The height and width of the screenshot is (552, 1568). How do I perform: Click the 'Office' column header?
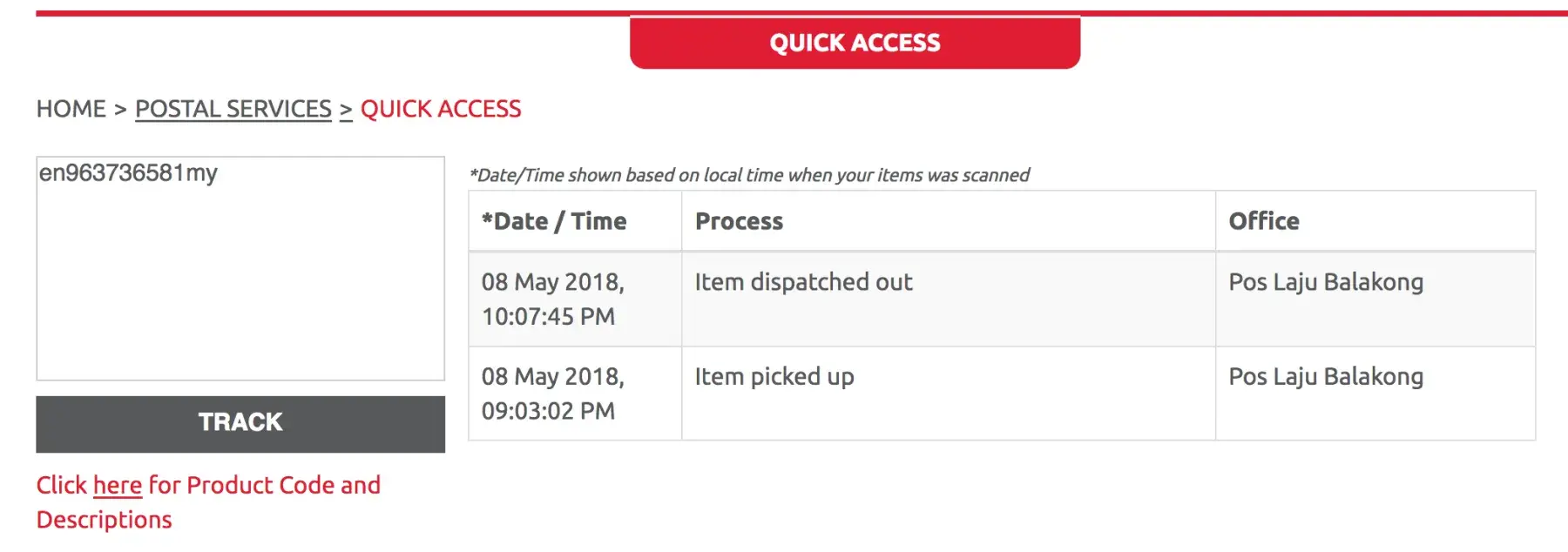click(1264, 221)
